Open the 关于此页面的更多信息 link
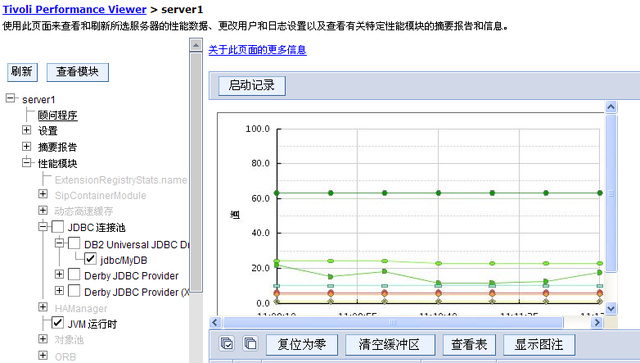This screenshot has width=640, height=363. coord(258,50)
